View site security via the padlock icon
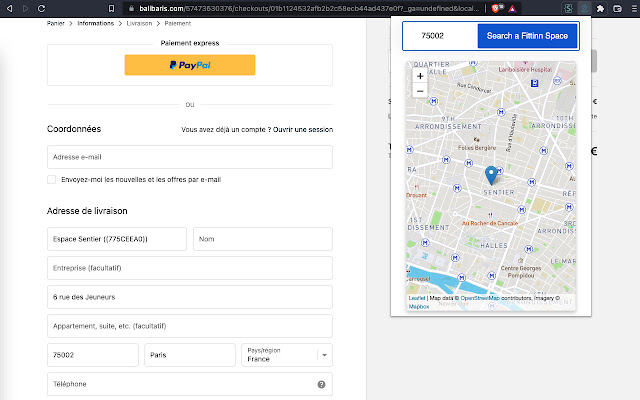Screen dimensions: 640x400 (x=131, y=8)
